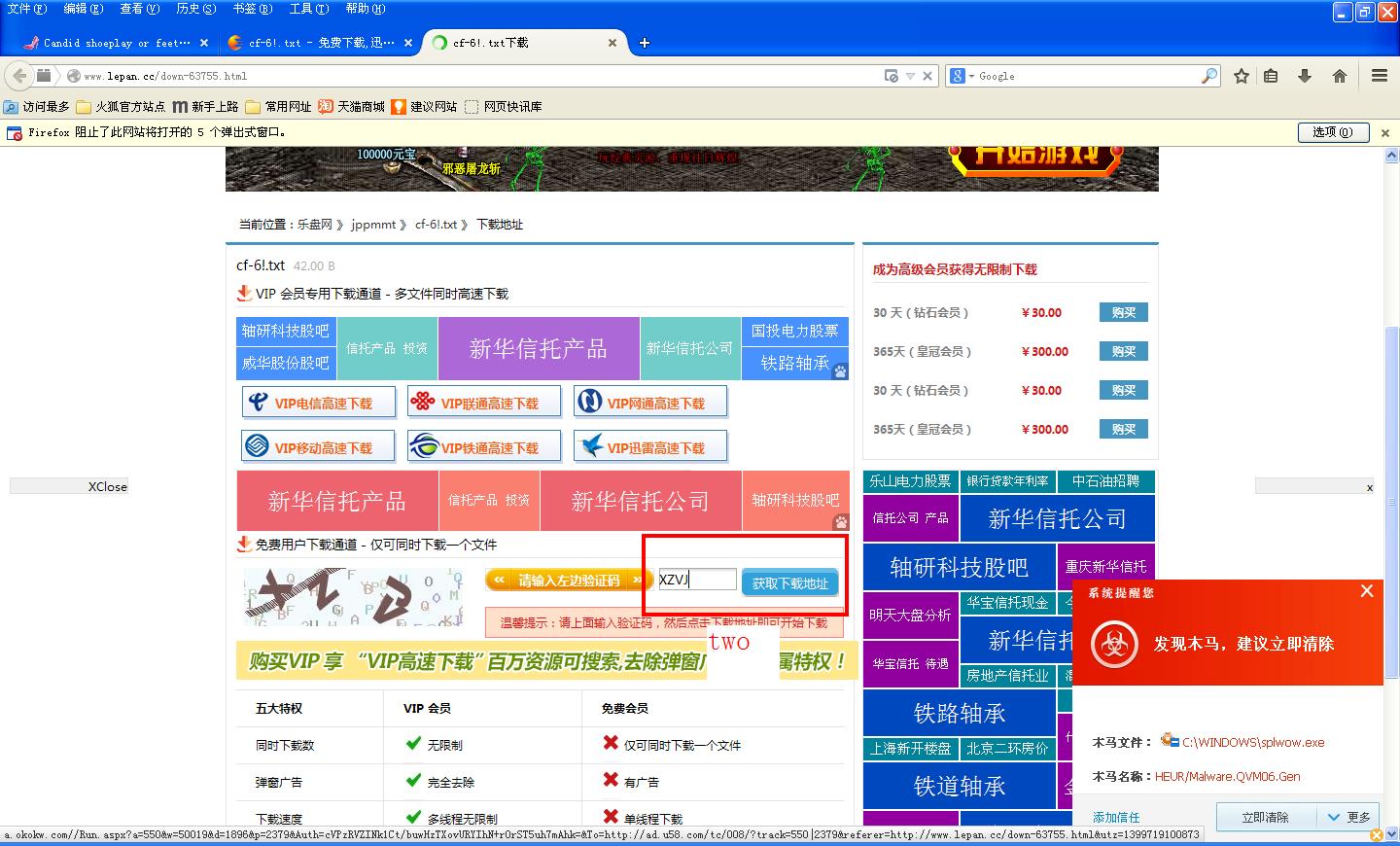
Task: Open the Google search engine dropdown
Action: point(962,76)
